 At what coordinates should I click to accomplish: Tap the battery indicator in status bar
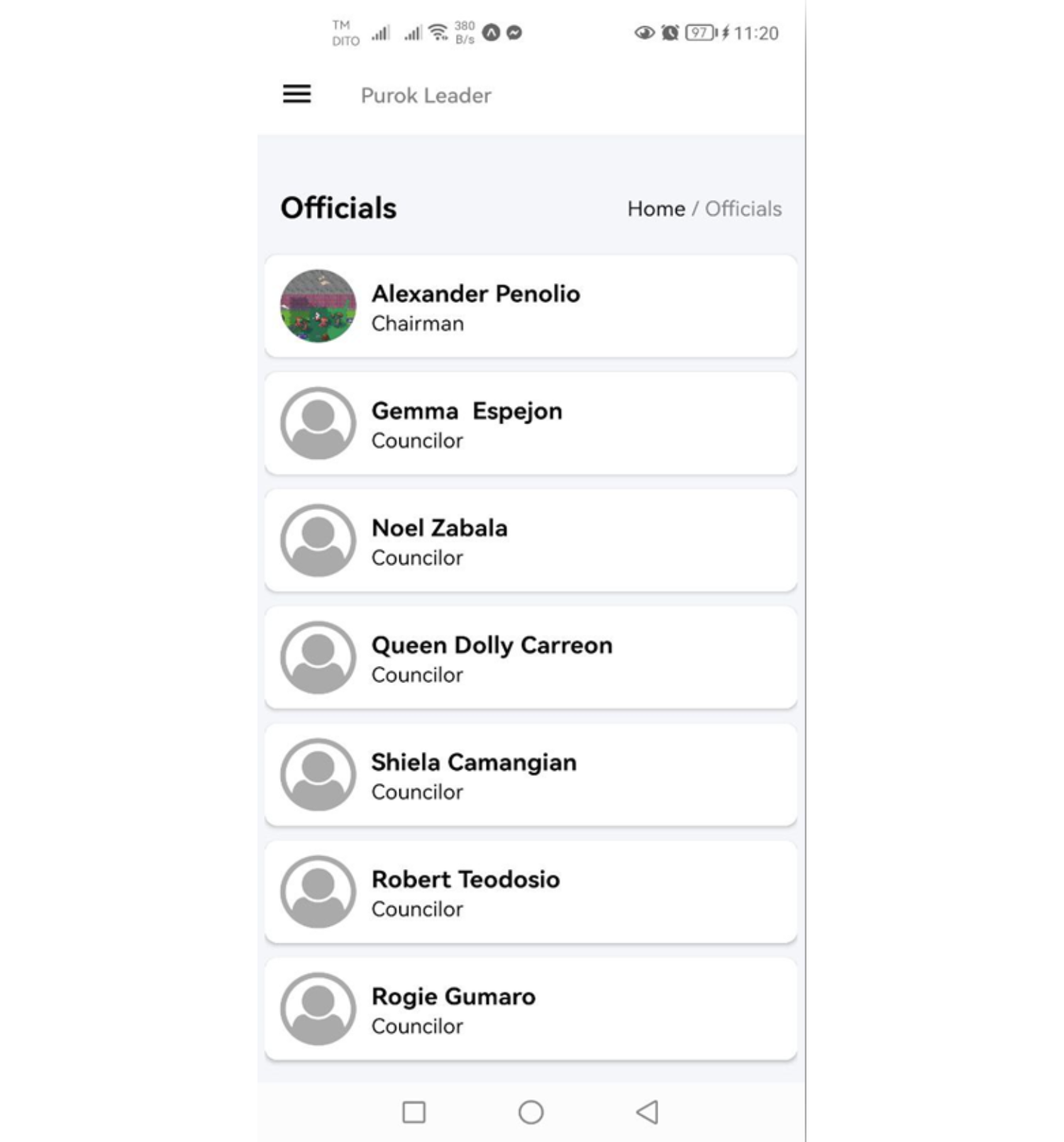(700, 33)
